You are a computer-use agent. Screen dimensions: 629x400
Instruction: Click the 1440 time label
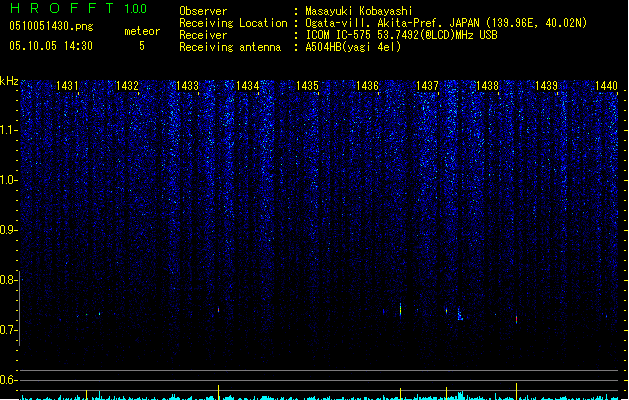point(606,86)
